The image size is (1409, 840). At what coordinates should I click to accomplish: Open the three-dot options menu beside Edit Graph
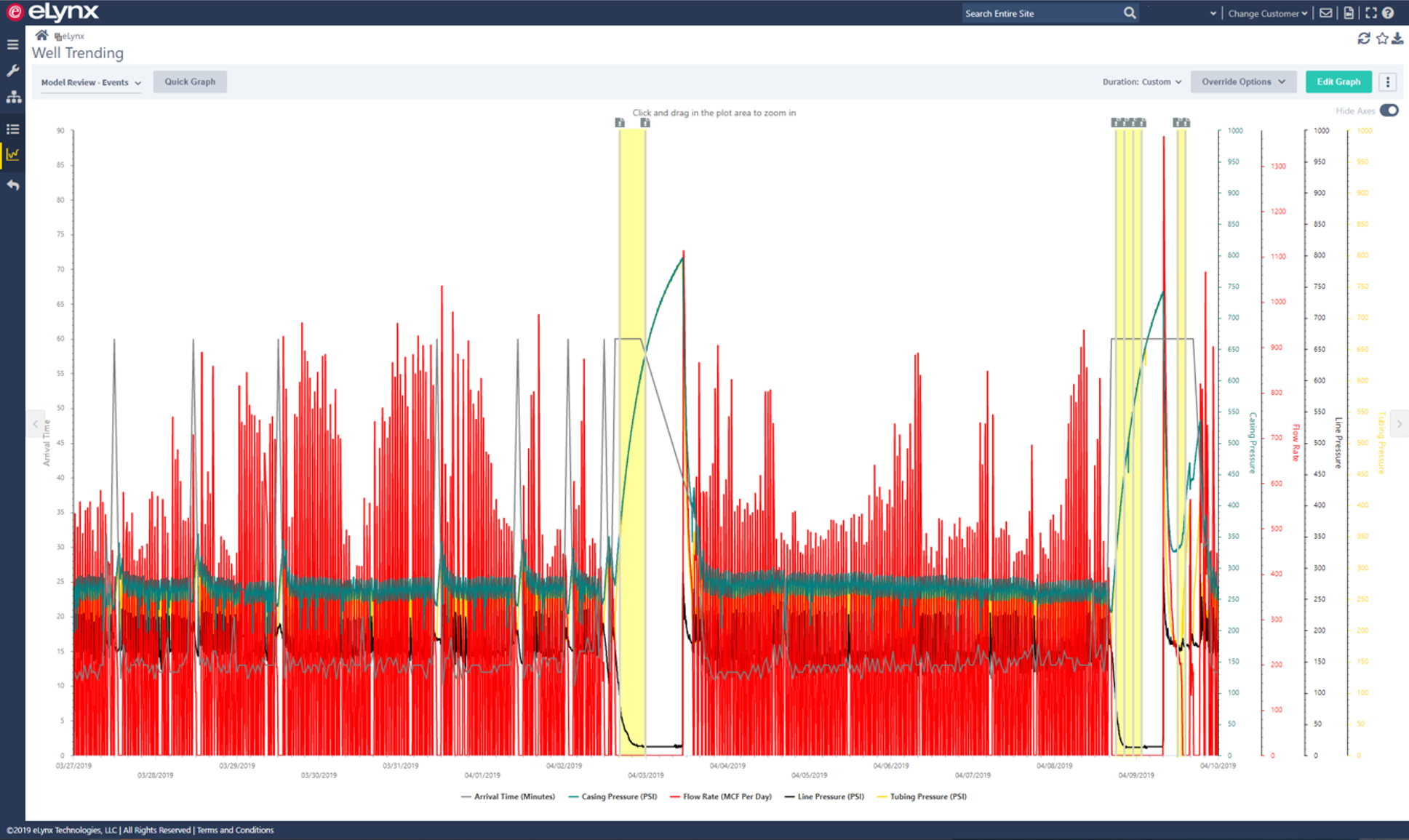pyautogui.click(x=1387, y=81)
